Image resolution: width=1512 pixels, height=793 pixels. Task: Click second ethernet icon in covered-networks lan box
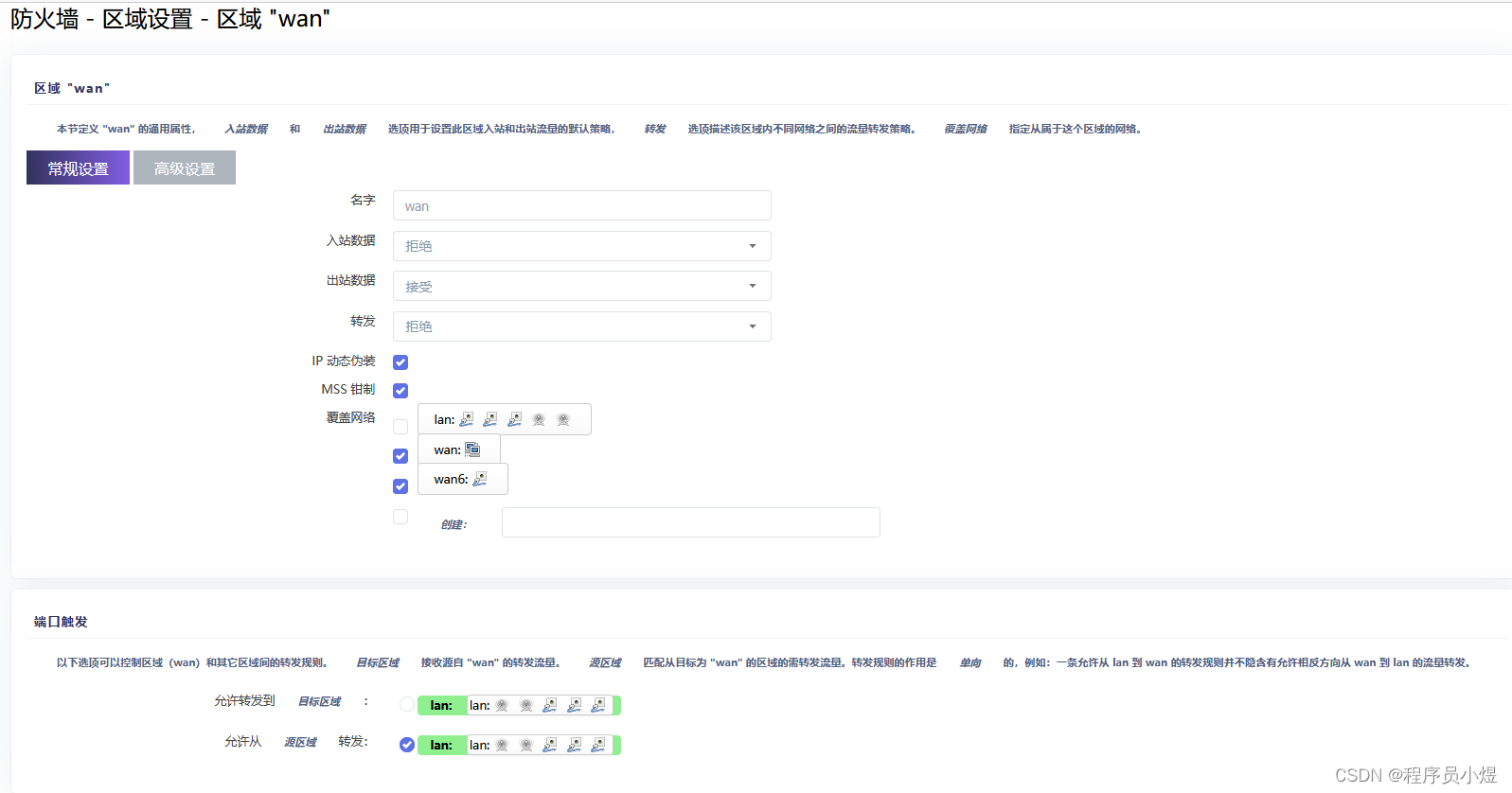pos(490,419)
